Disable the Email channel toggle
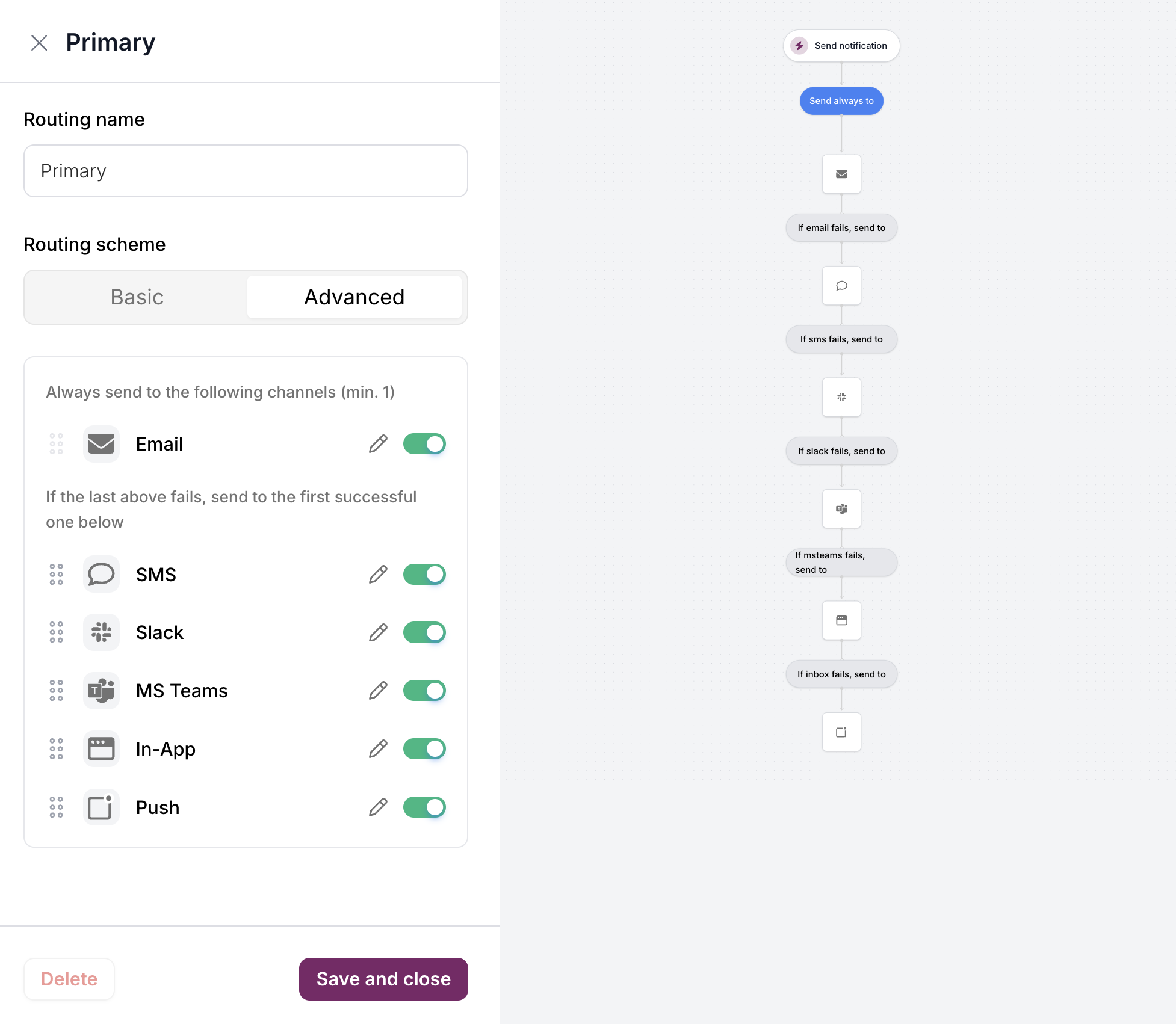The width and height of the screenshot is (1176, 1024). 424,444
